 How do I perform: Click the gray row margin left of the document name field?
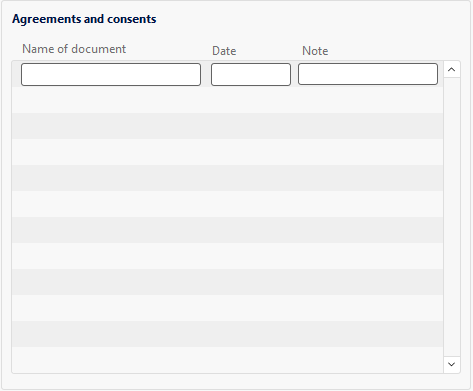[16, 74]
